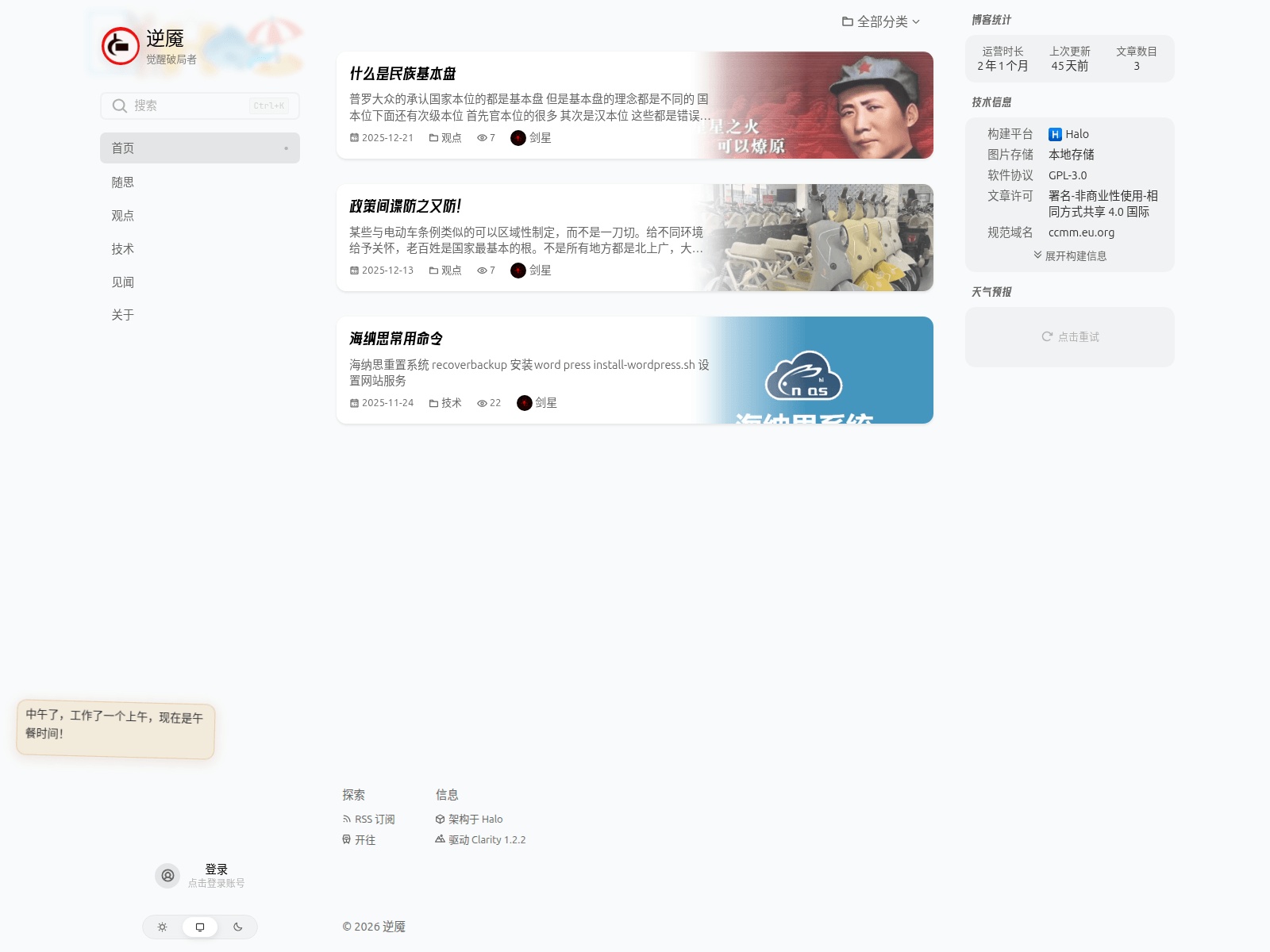This screenshot has width=1270, height=952.
Task: Click the 本地存储 image storage value
Action: 1071,155
